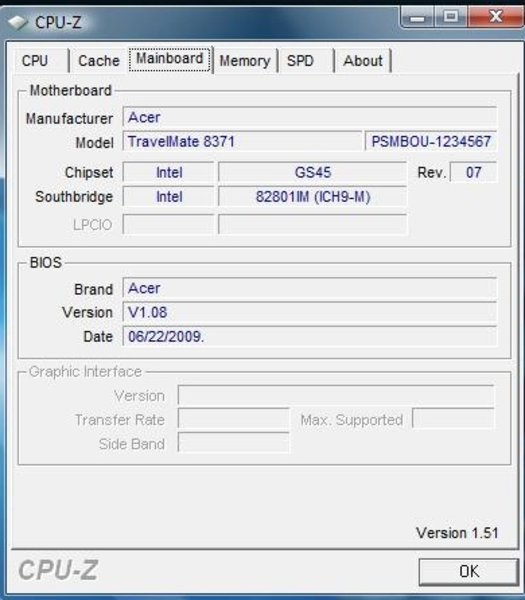
Task: Click the CPU-Z title bar app icon
Action: [18, 23]
